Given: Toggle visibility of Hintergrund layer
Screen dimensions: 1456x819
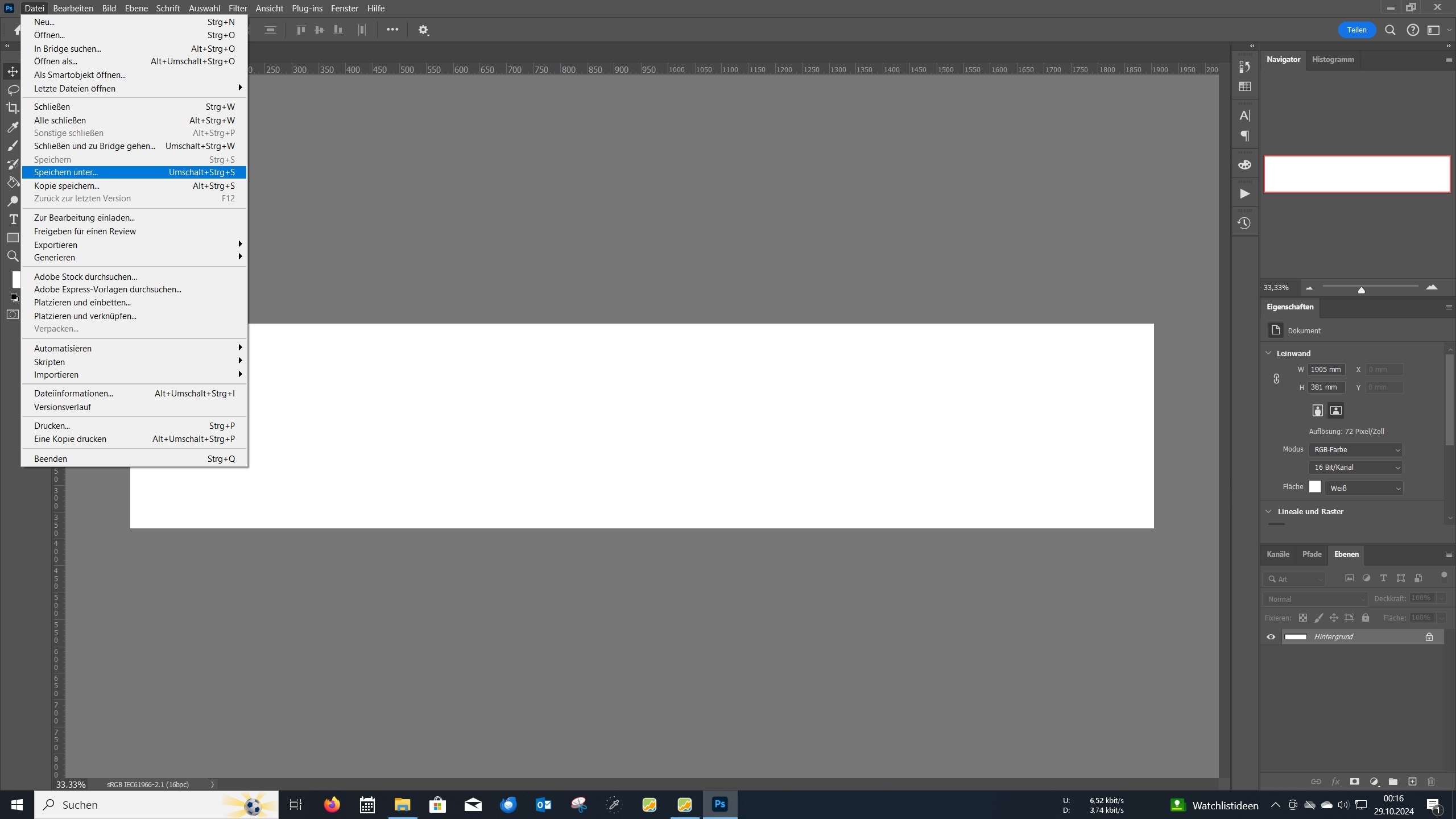Looking at the screenshot, I should pos(1270,637).
